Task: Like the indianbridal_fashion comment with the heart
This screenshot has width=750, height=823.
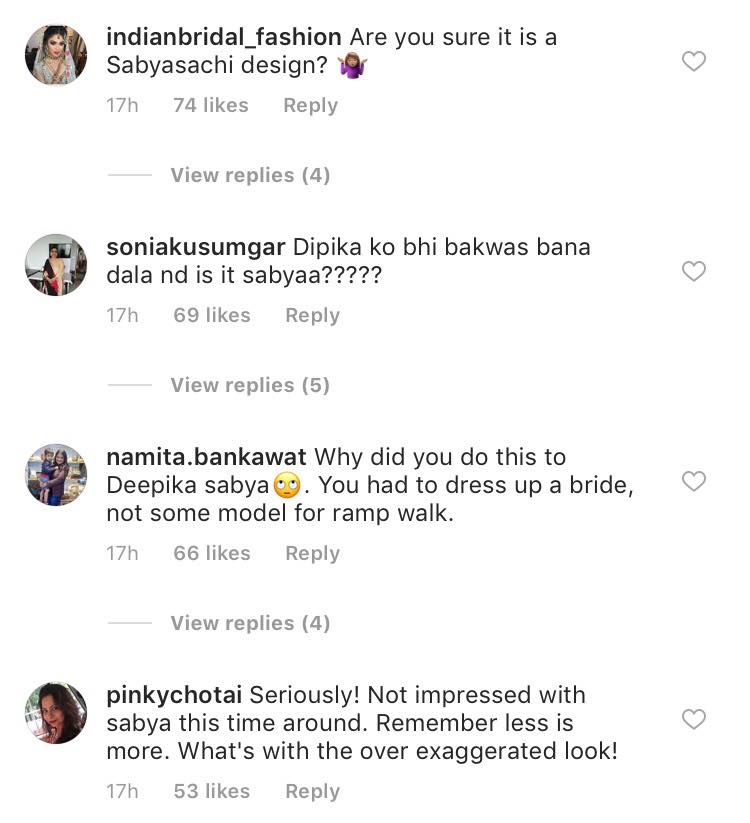Action: click(693, 62)
